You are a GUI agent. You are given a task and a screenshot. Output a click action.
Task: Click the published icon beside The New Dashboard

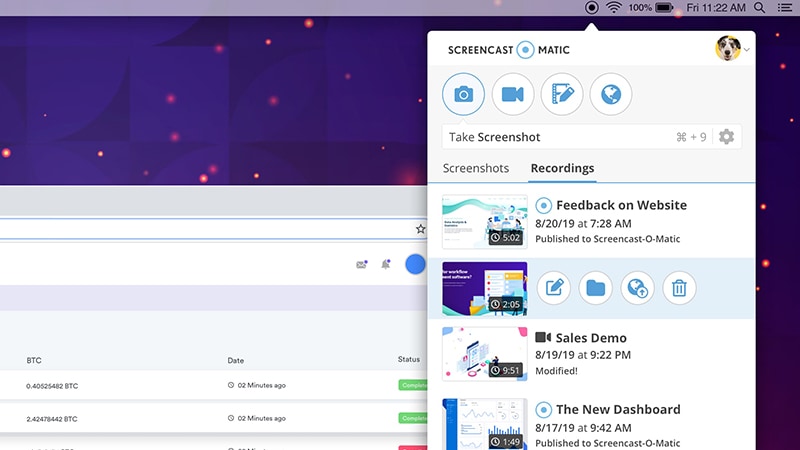pyautogui.click(x=543, y=410)
